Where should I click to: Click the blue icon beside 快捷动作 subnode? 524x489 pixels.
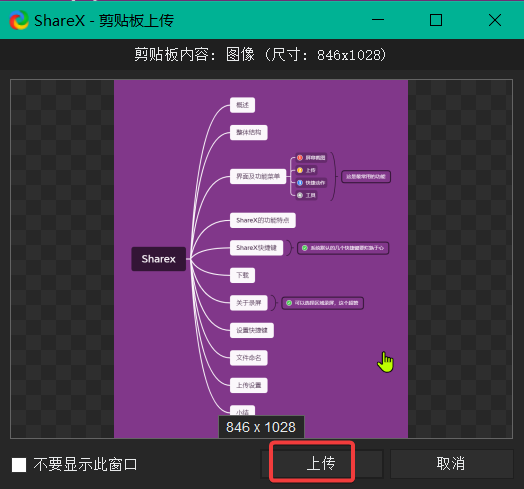click(300, 182)
